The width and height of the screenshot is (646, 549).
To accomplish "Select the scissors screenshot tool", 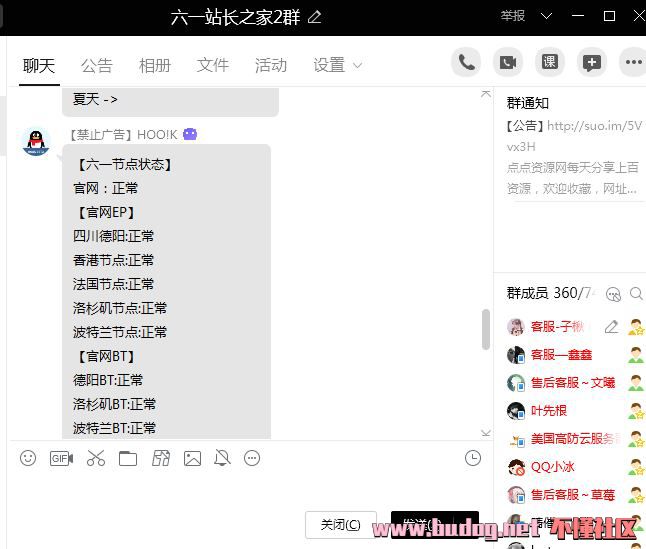I will (96, 458).
